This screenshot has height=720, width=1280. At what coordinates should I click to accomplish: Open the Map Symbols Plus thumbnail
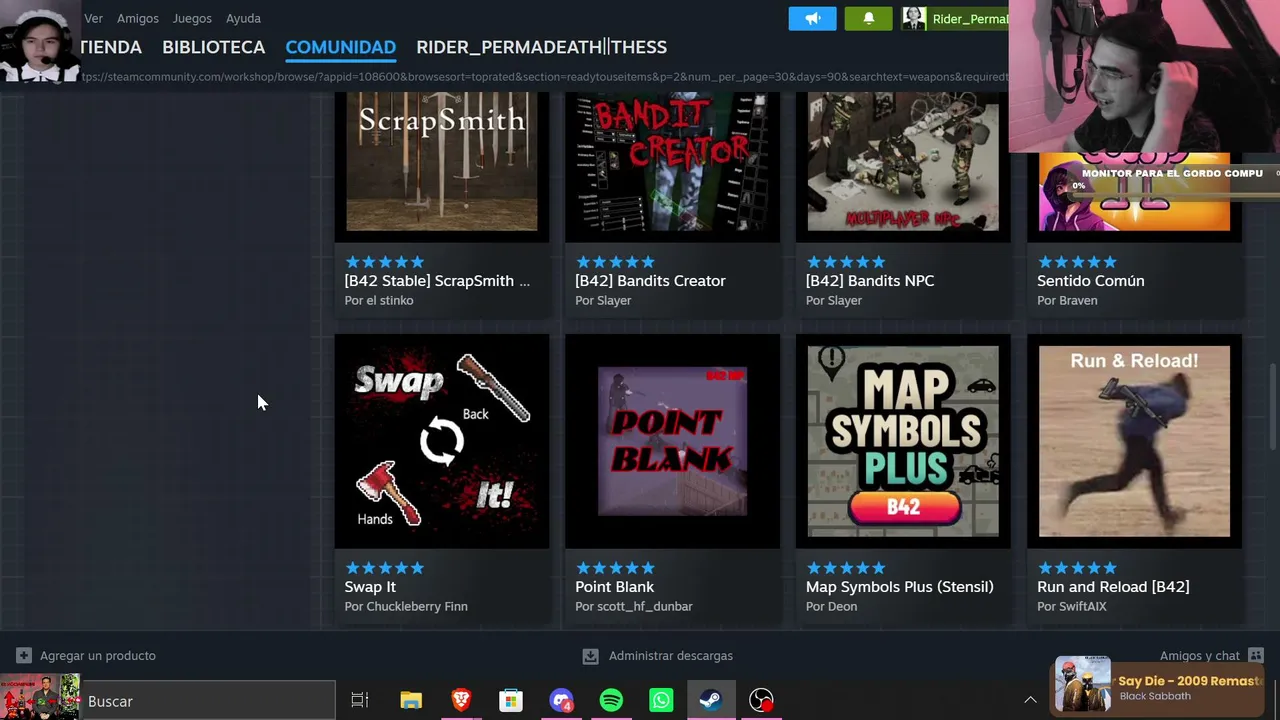903,441
